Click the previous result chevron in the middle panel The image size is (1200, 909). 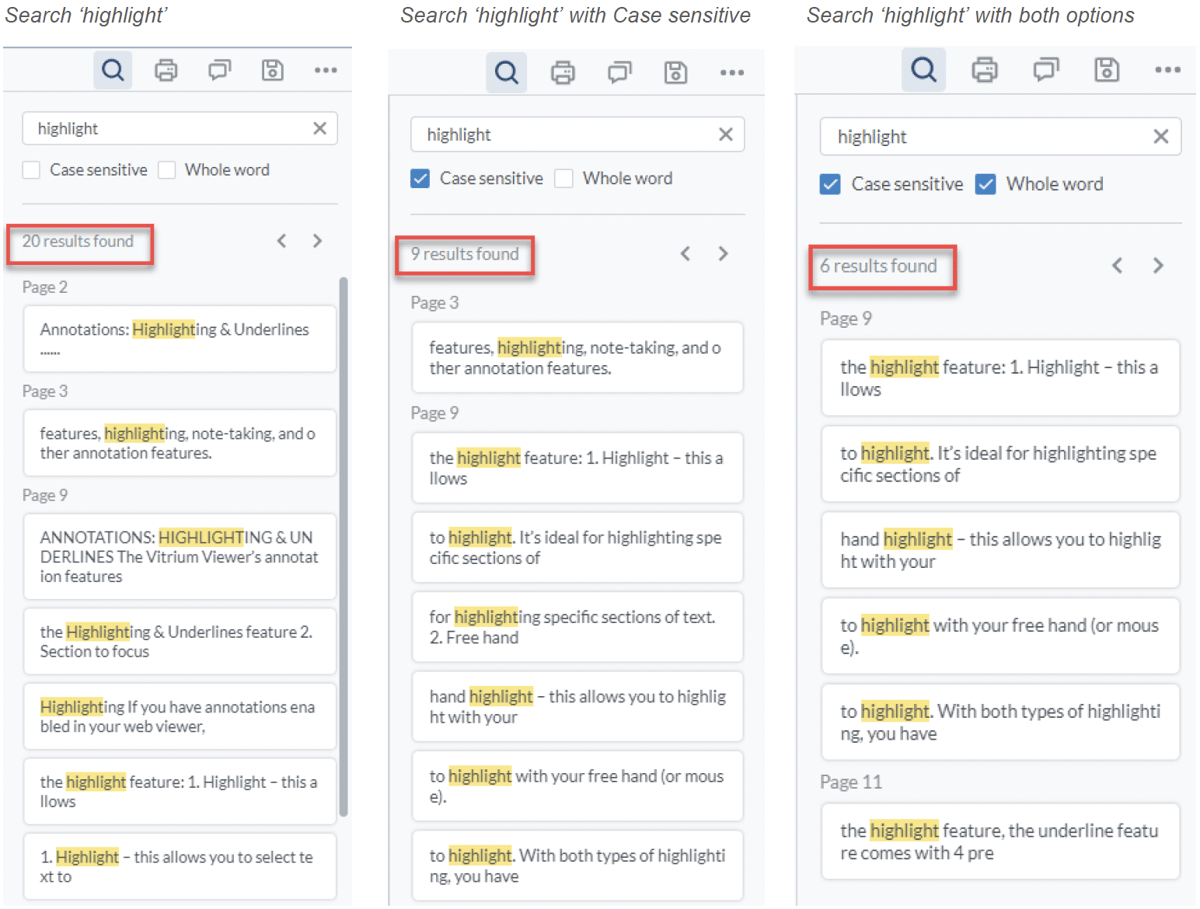click(685, 253)
